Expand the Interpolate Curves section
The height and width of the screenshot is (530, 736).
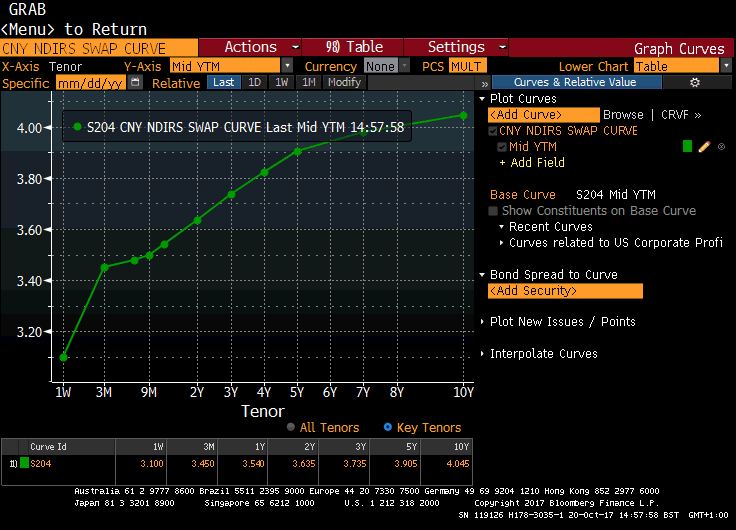pyautogui.click(x=543, y=354)
